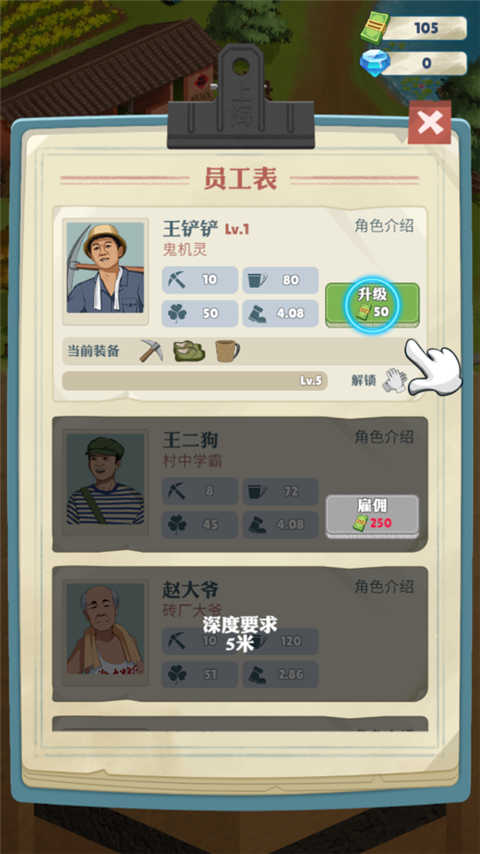Click the blue diamond currency icon
This screenshot has width=480, height=854.
click(x=375, y=63)
